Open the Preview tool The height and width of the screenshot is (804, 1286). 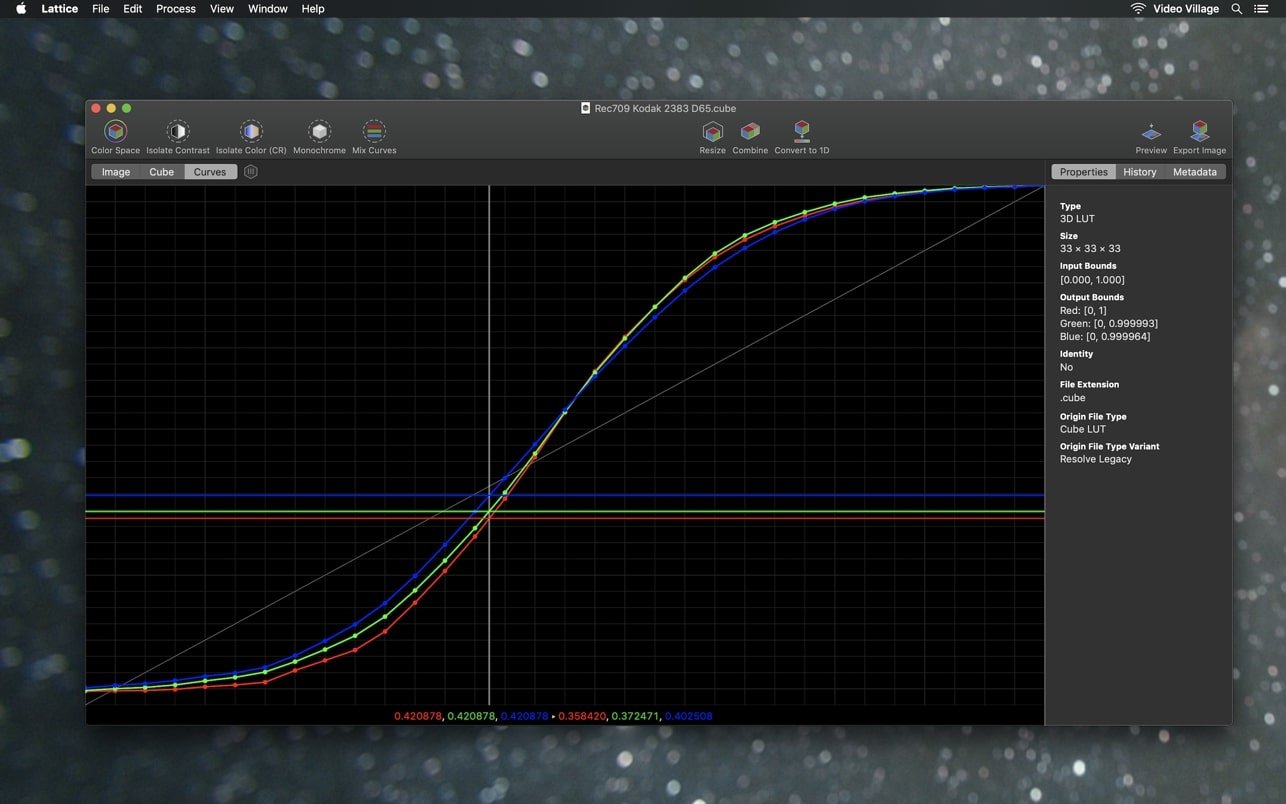pos(1151,132)
